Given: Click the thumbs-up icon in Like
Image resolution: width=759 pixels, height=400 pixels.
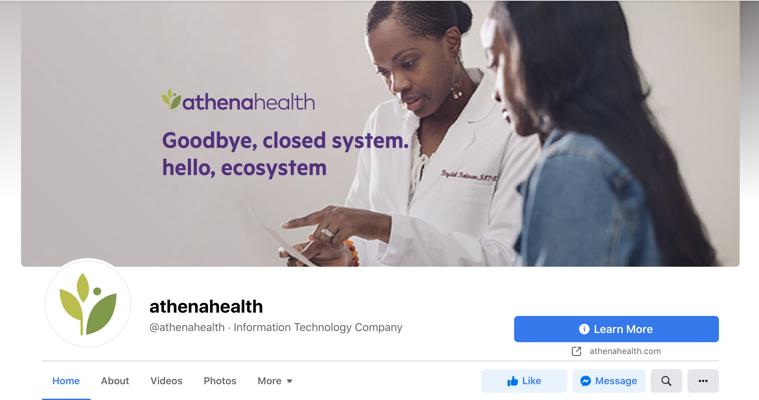Looking at the screenshot, I should click(x=512, y=382).
